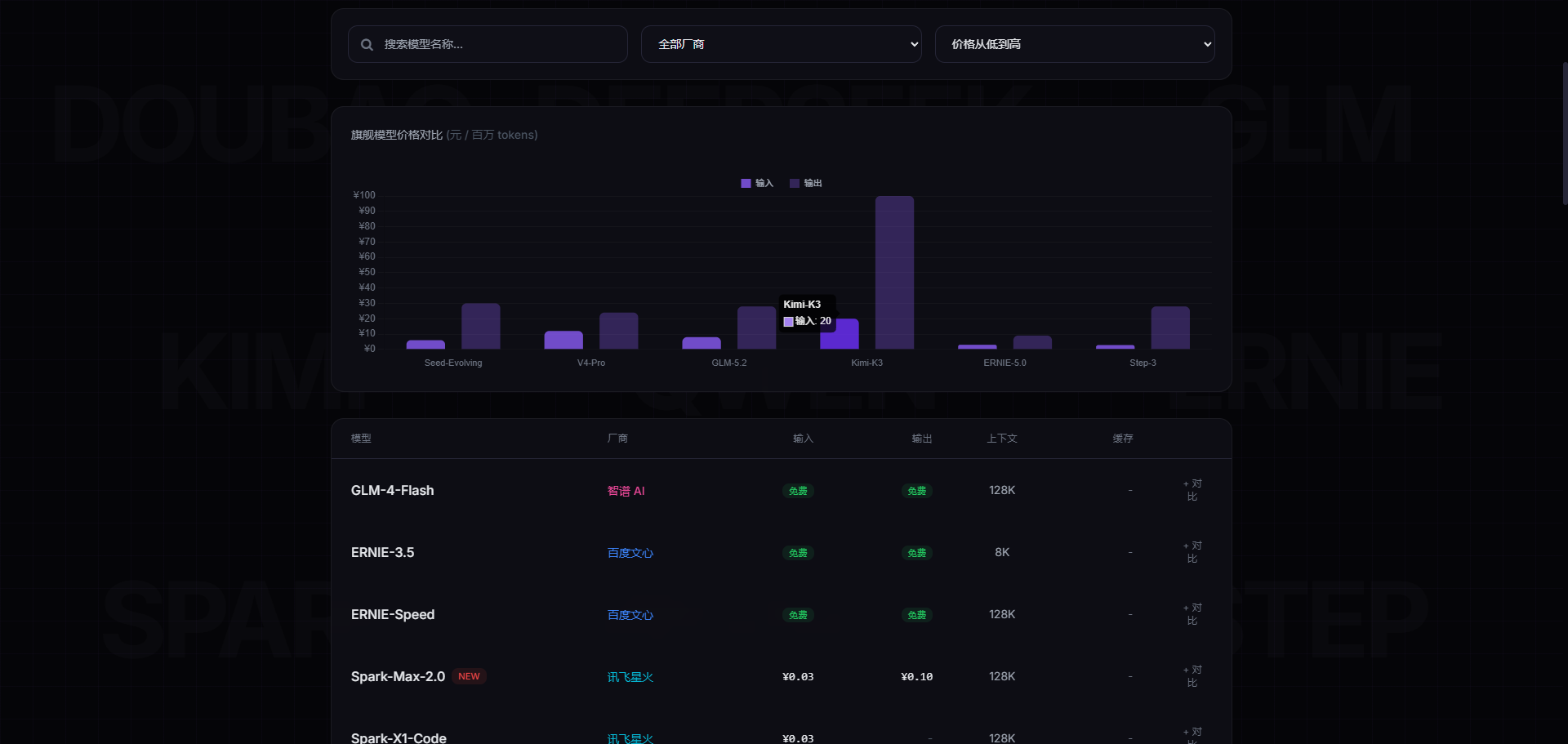Click the Kimi-K3 output bar
The width and height of the screenshot is (1568, 744).
[894, 272]
